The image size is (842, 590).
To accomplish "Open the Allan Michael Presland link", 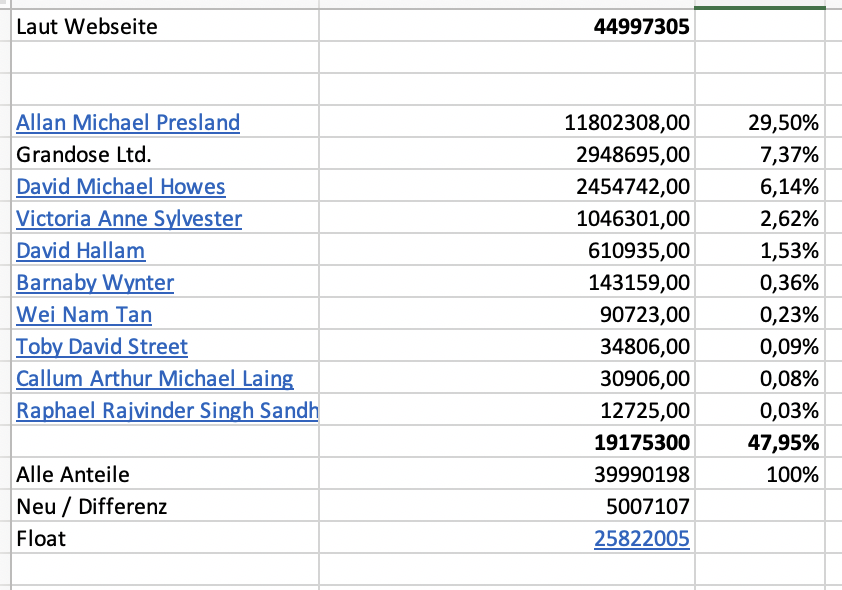I will (x=128, y=123).
